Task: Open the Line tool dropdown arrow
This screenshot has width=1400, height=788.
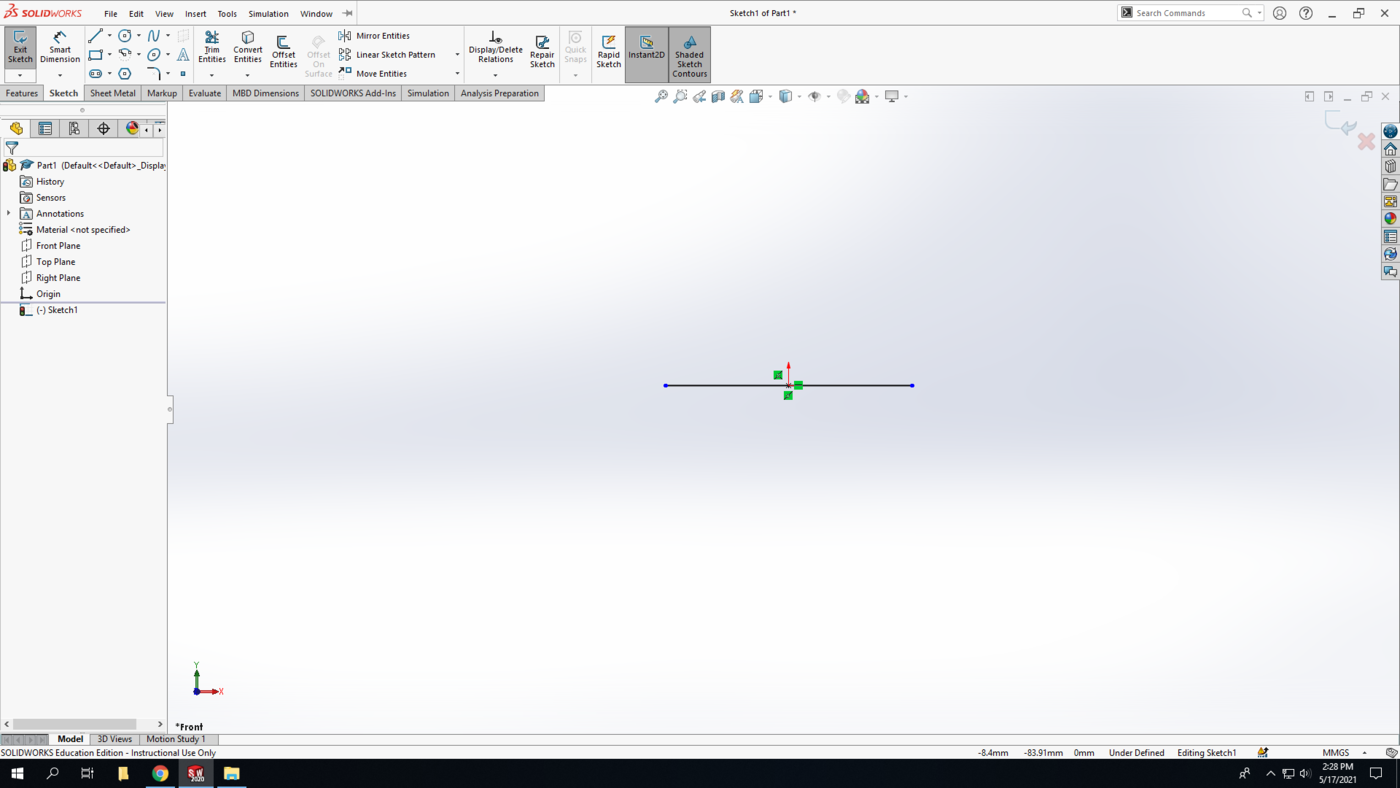Action: 109,36
